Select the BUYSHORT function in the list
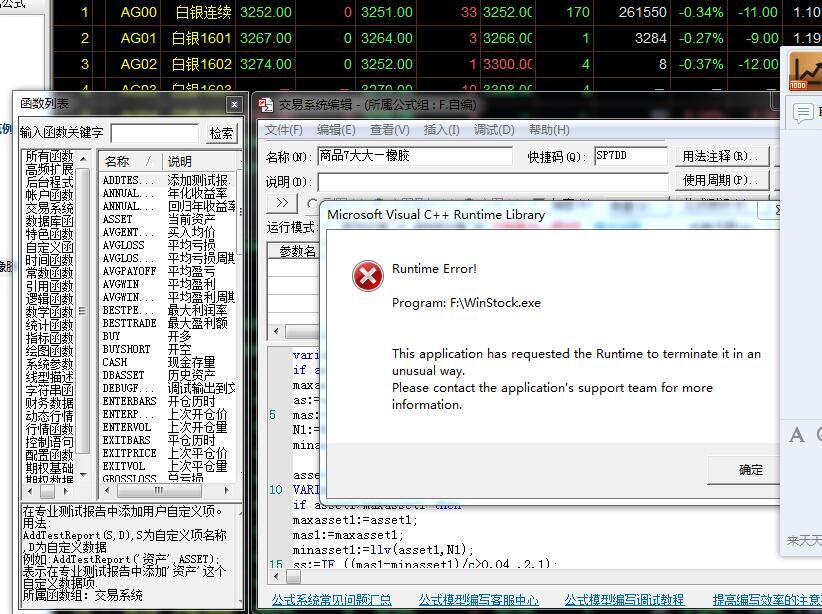The image size is (822, 614). point(125,350)
